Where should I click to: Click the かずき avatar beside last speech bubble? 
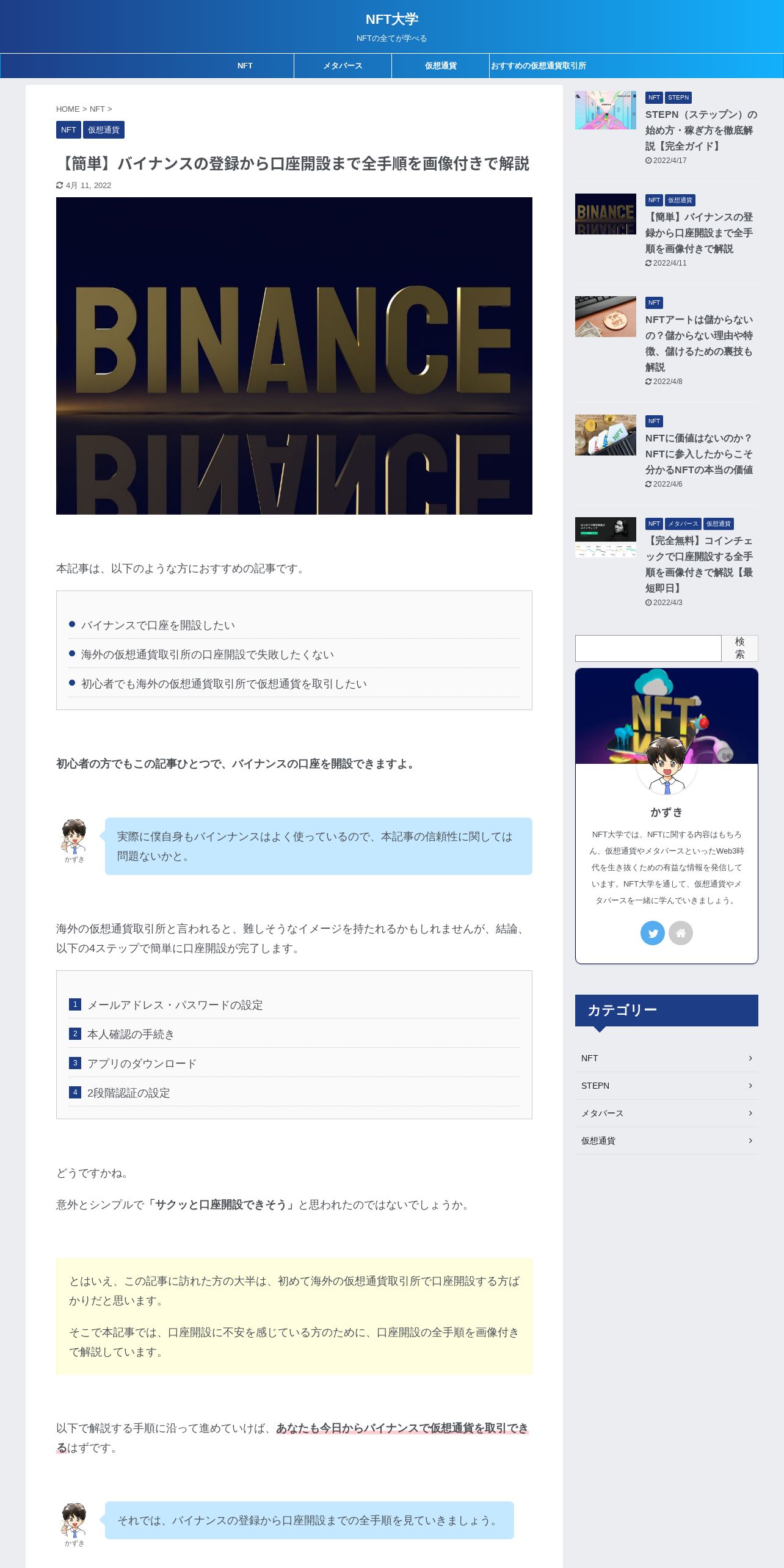pyautogui.click(x=74, y=1520)
